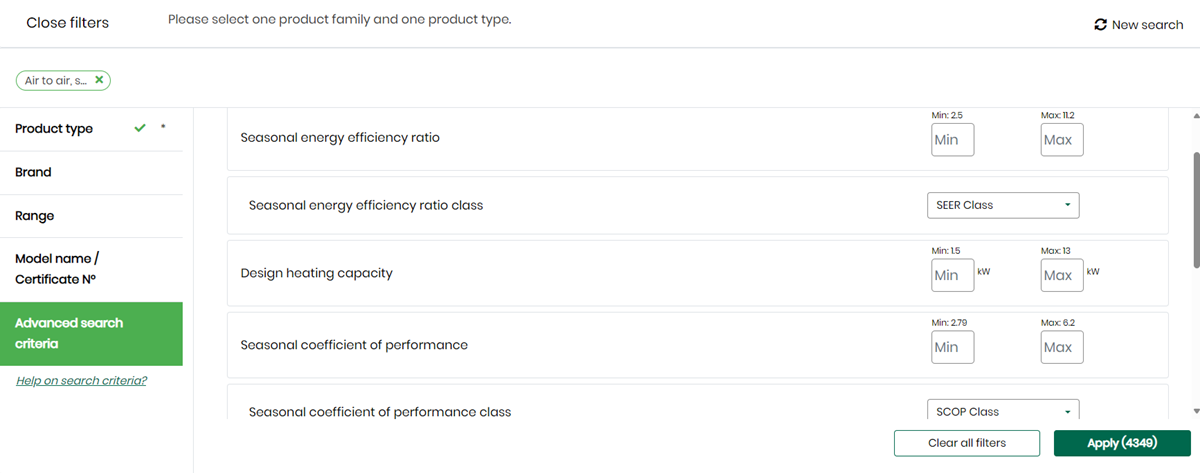The image size is (1200, 473).
Task: Select the Advanced search criteria section
Action: (x=69, y=333)
